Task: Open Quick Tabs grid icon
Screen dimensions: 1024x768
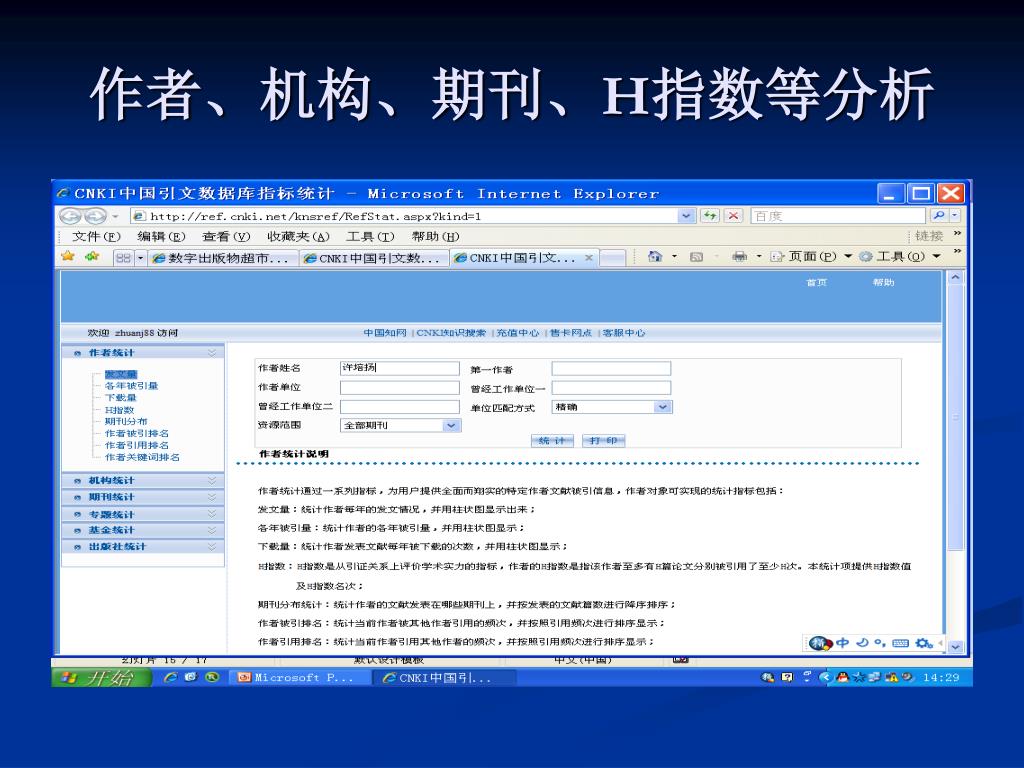Action: pyautogui.click(x=123, y=258)
